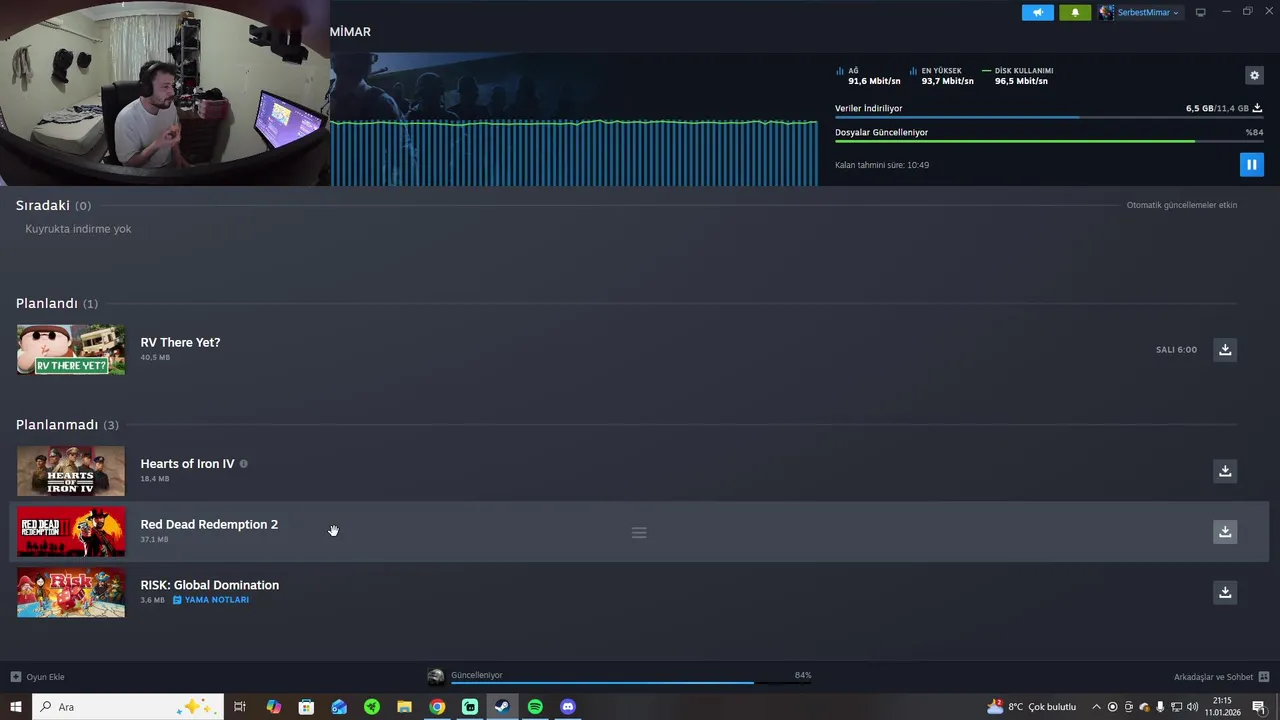Open Task View on the taskbar
This screenshot has width=1280, height=720.
(240, 707)
